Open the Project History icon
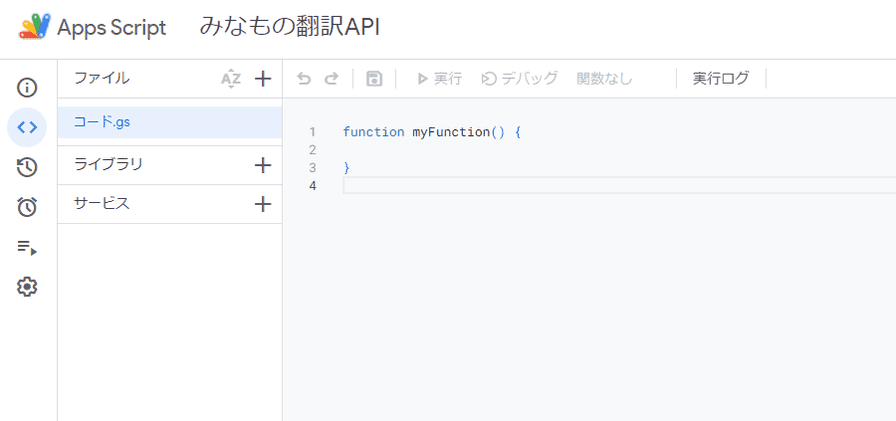This screenshot has width=896, height=421. coord(28,167)
